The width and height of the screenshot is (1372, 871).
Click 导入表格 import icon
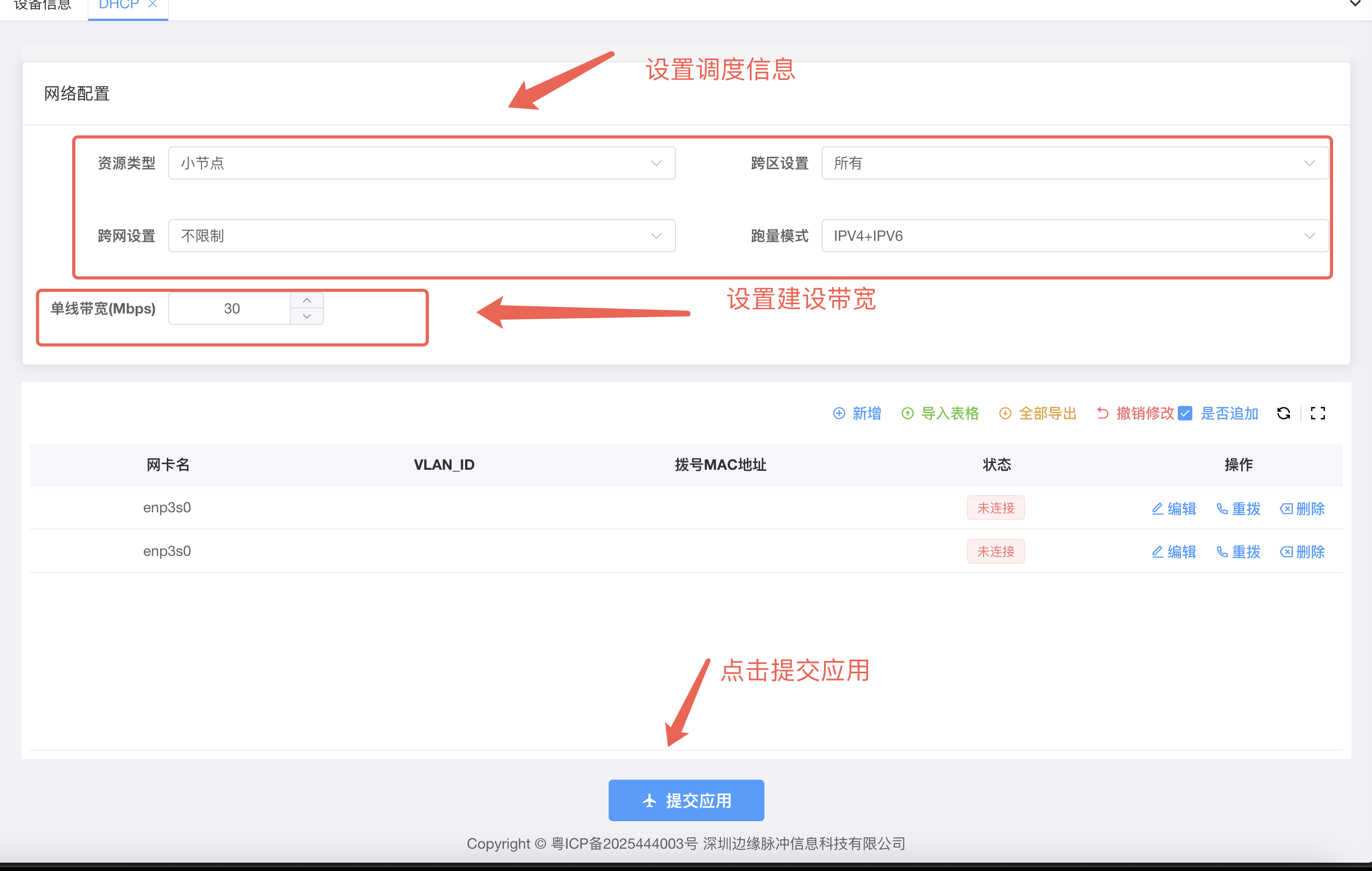point(908,413)
